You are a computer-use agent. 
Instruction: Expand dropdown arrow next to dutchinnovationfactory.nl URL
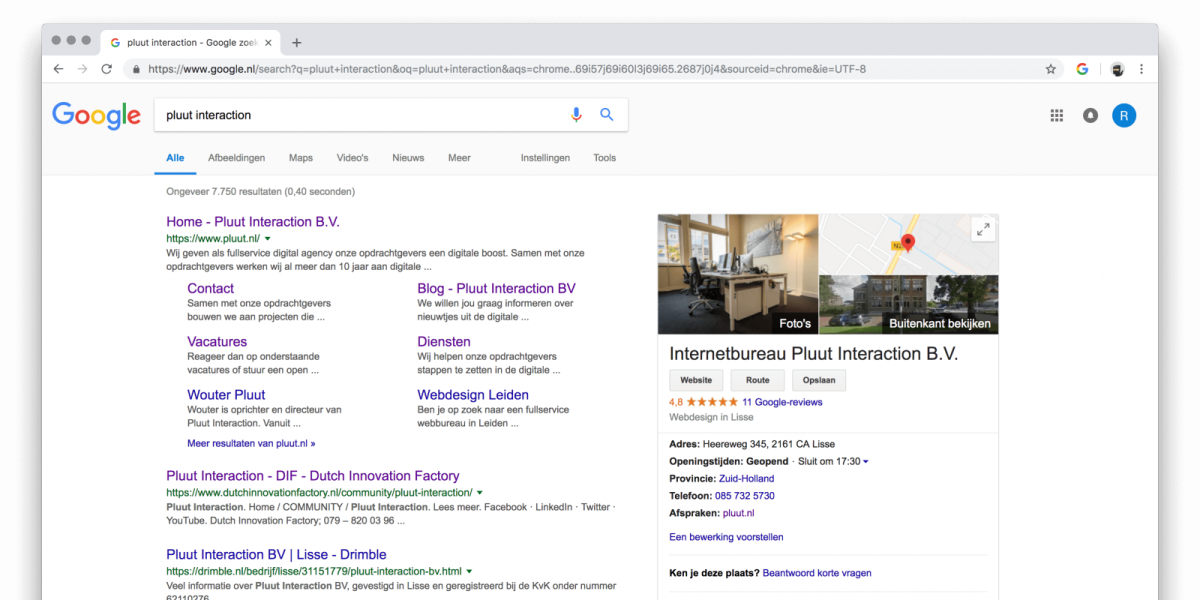pyautogui.click(x=480, y=493)
